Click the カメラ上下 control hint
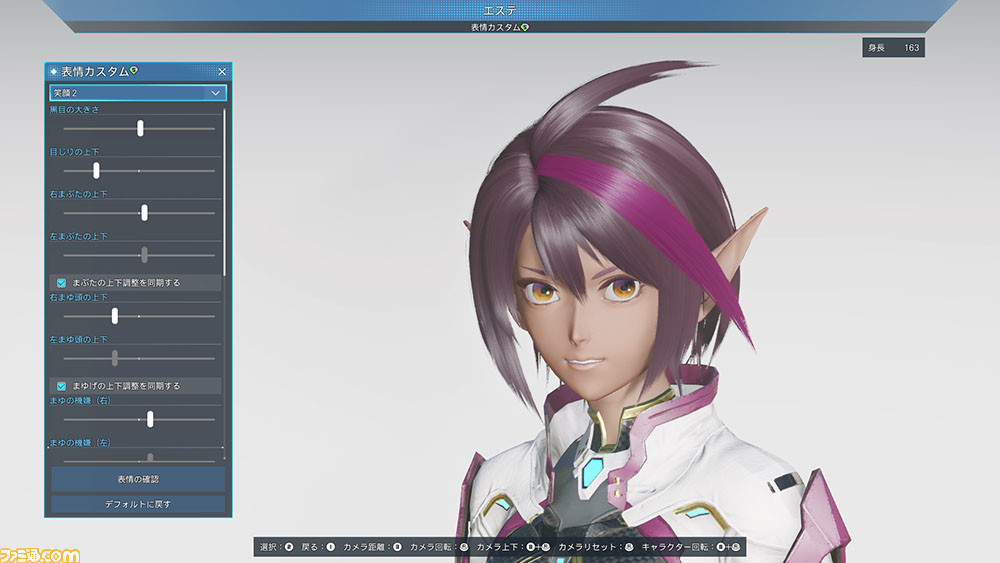 pyautogui.click(x=513, y=547)
